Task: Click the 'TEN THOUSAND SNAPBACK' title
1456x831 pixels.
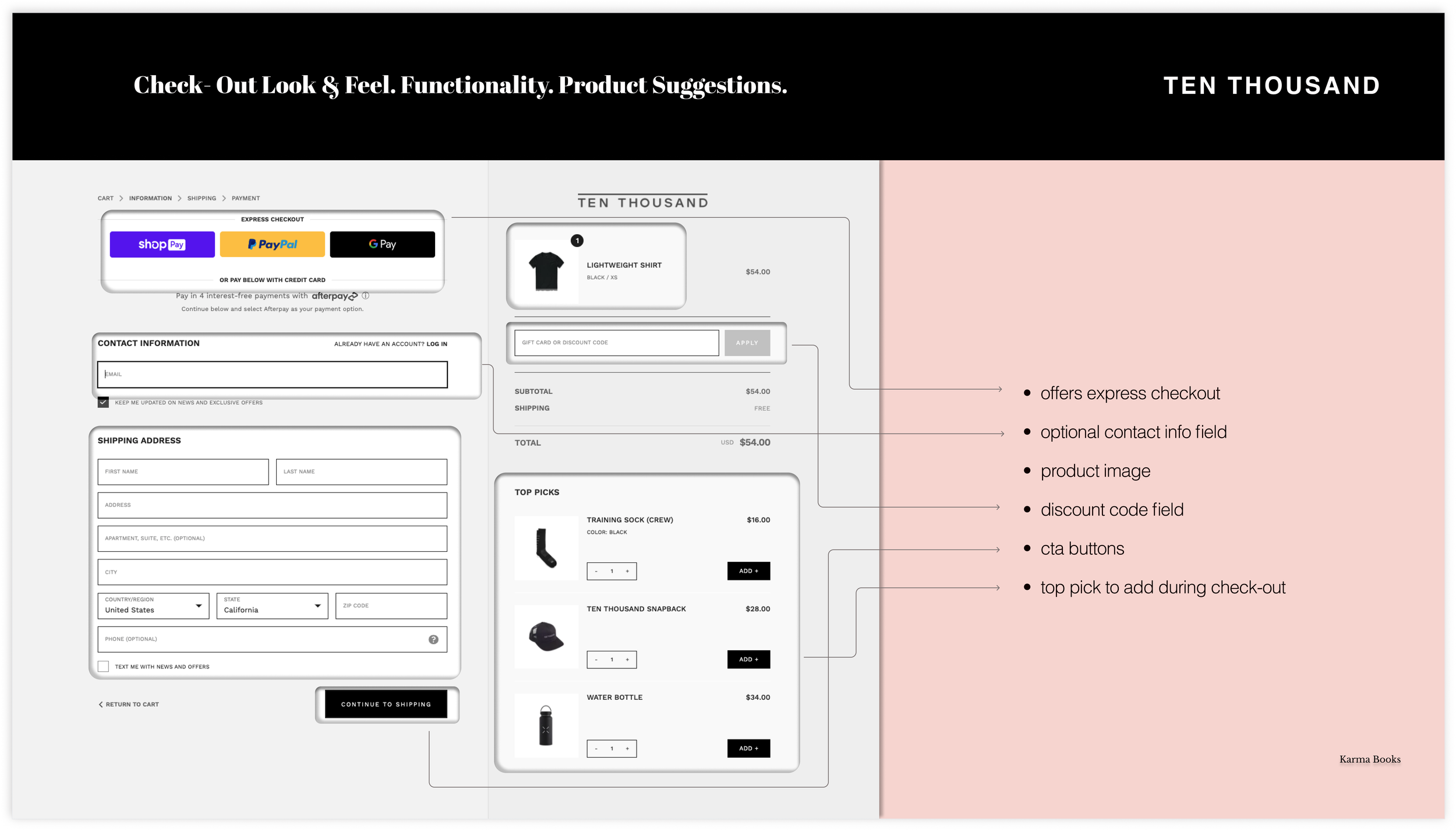Action: click(636, 608)
